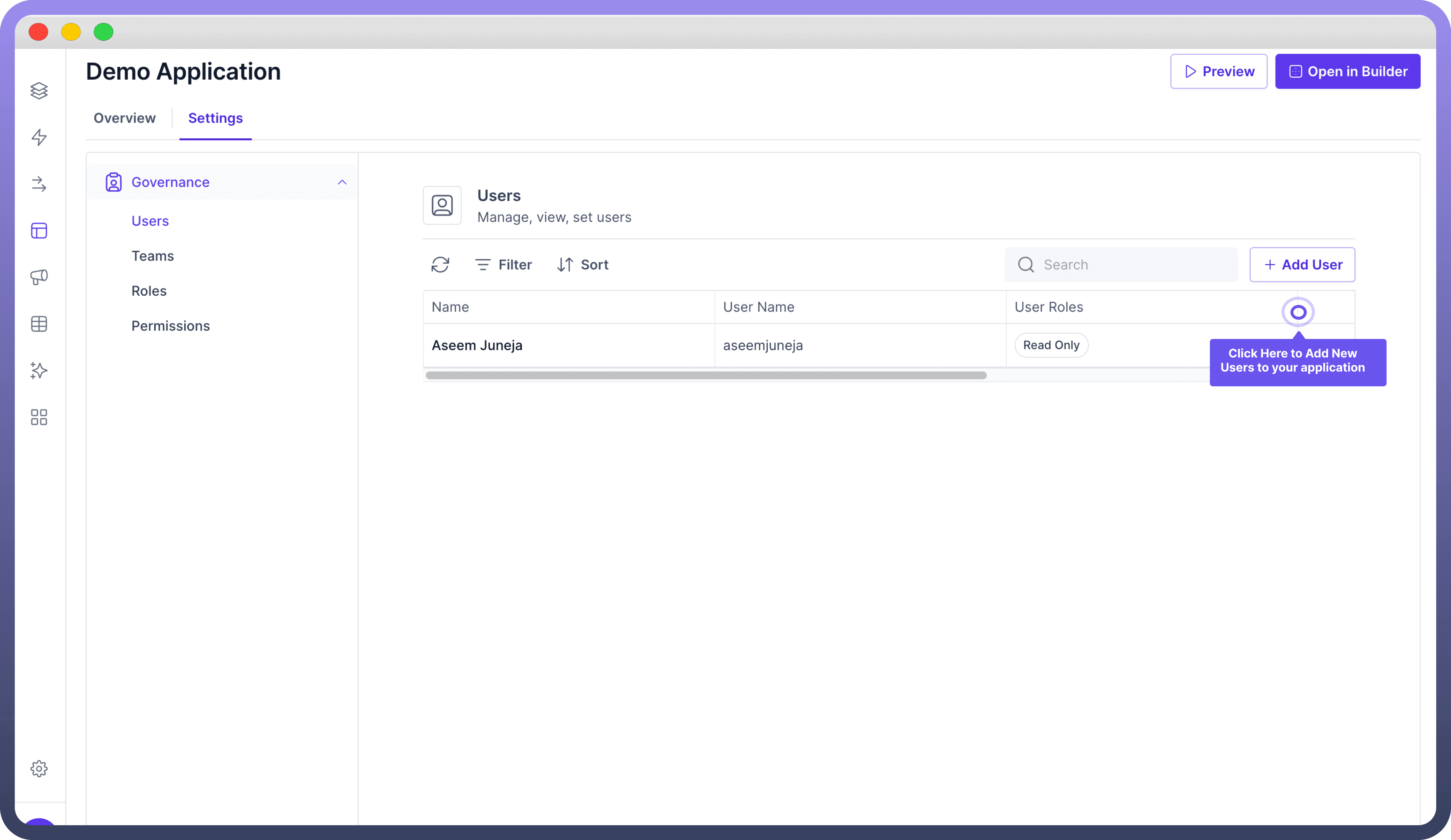
Task: Click the apps grid icon in the sidebar
Action: click(38, 417)
